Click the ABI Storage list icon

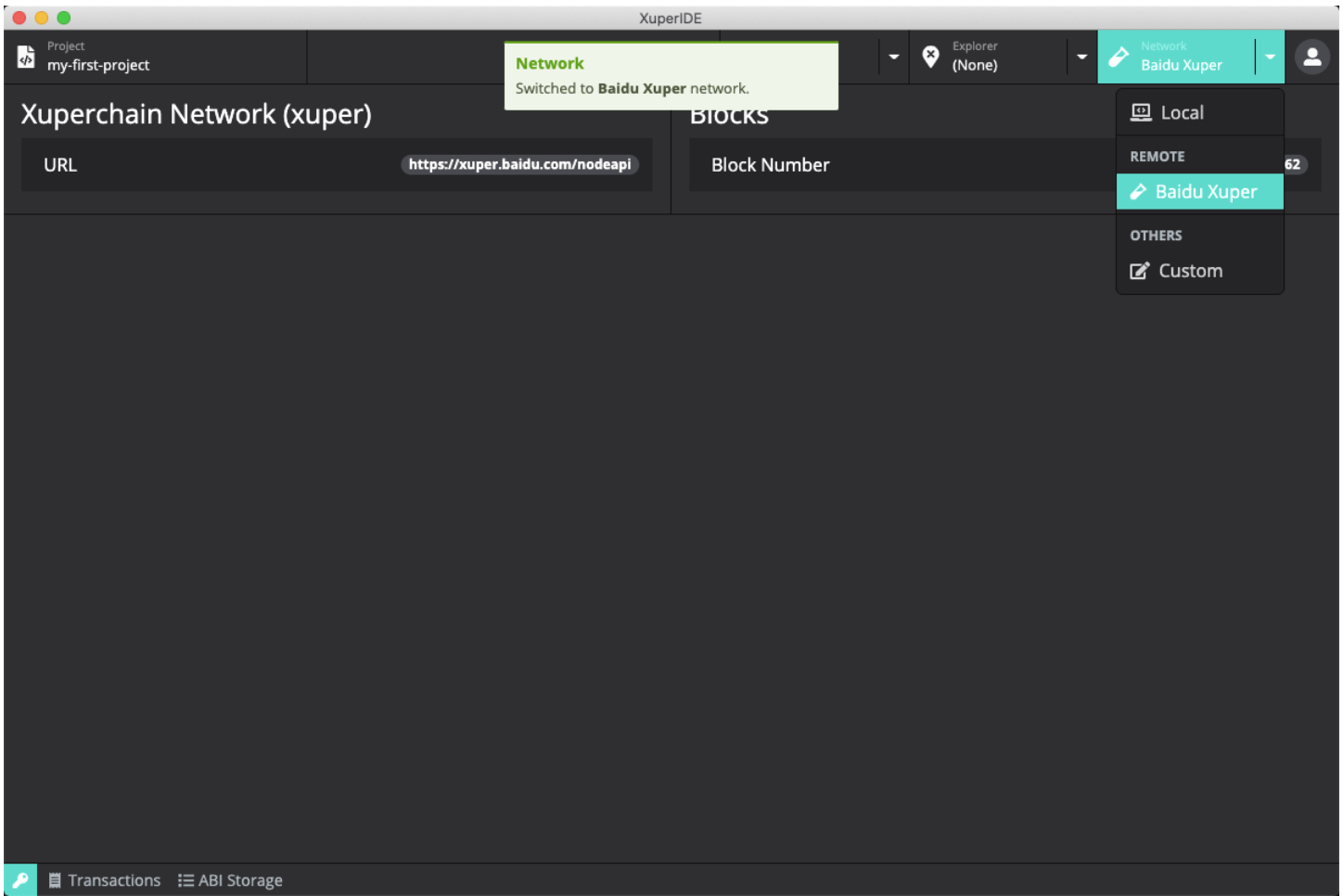pyautogui.click(x=185, y=880)
